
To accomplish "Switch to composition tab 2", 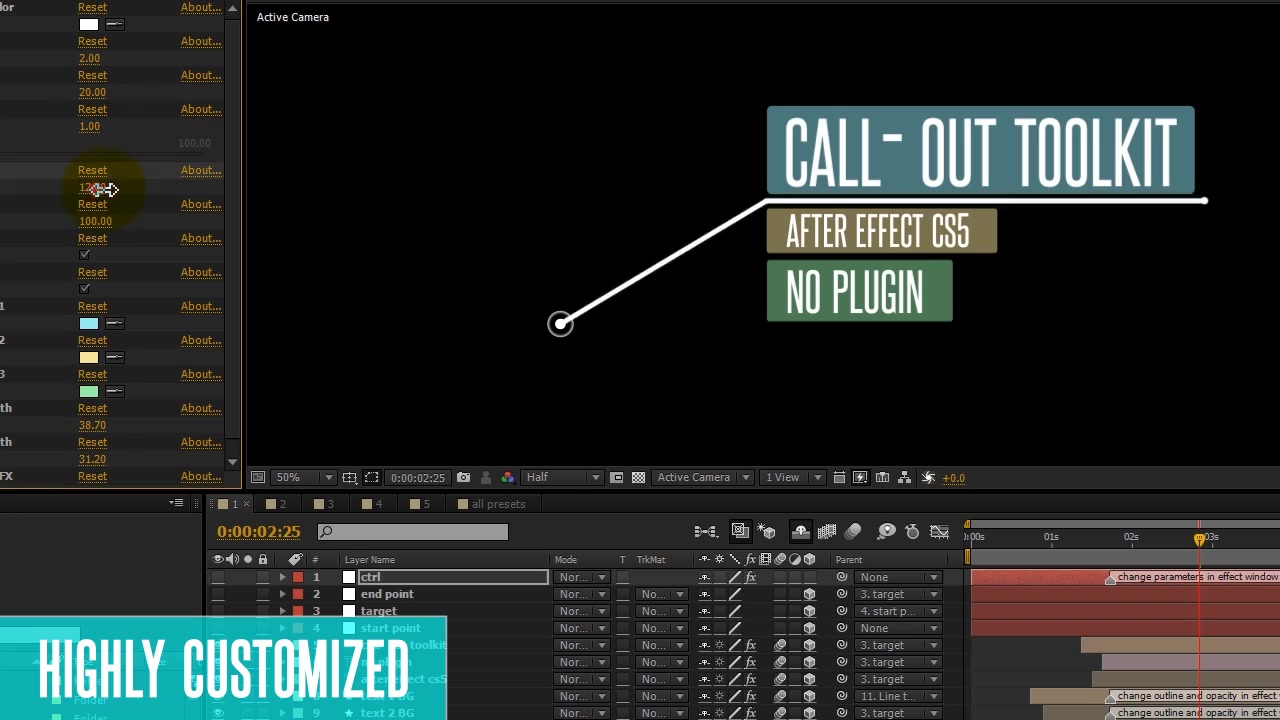I will (x=277, y=504).
